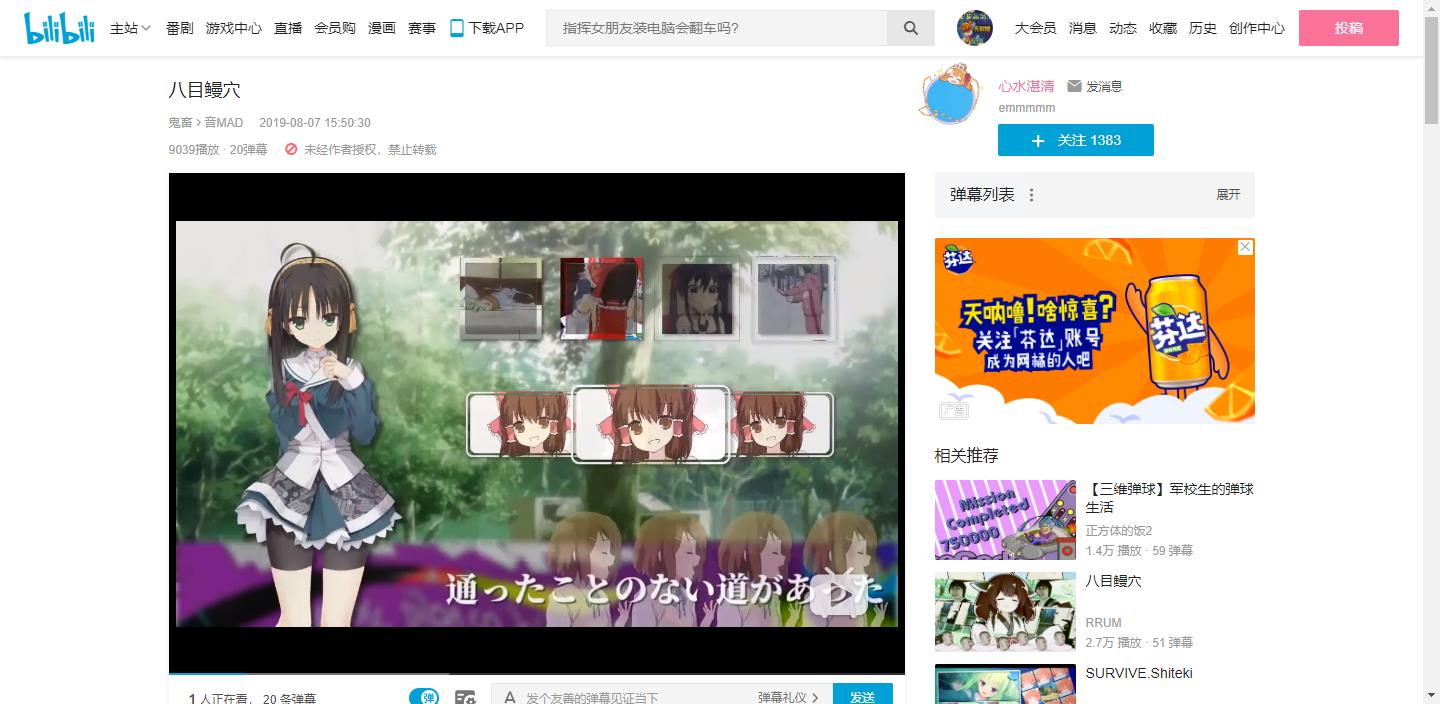
Task: Open SURVIVE.Shiteki recommended video title
Action: click(x=1139, y=673)
